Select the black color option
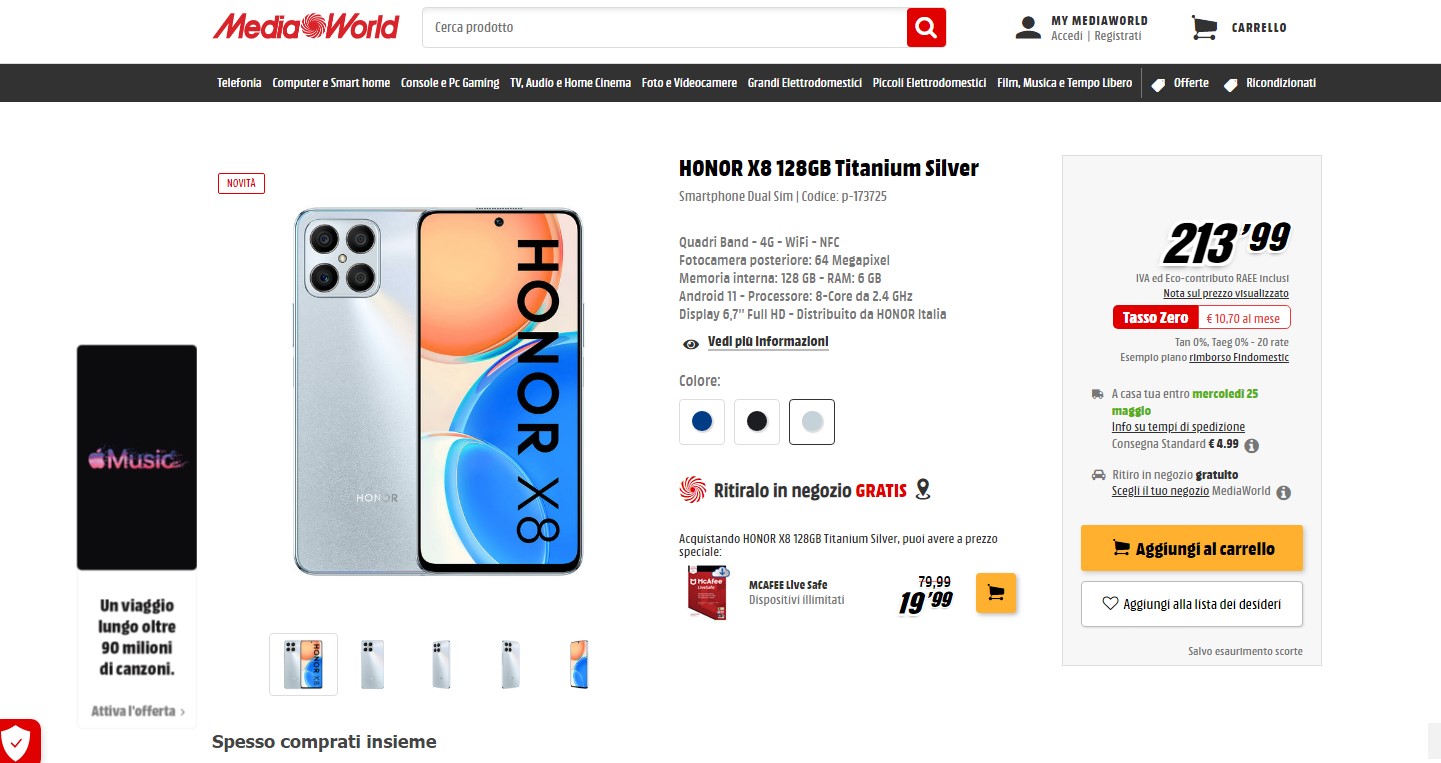The image size is (1441, 763). click(757, 421)
